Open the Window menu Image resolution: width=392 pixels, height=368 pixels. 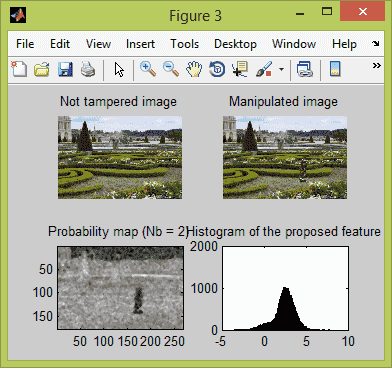pyautogui.click(x=294, y=44)
